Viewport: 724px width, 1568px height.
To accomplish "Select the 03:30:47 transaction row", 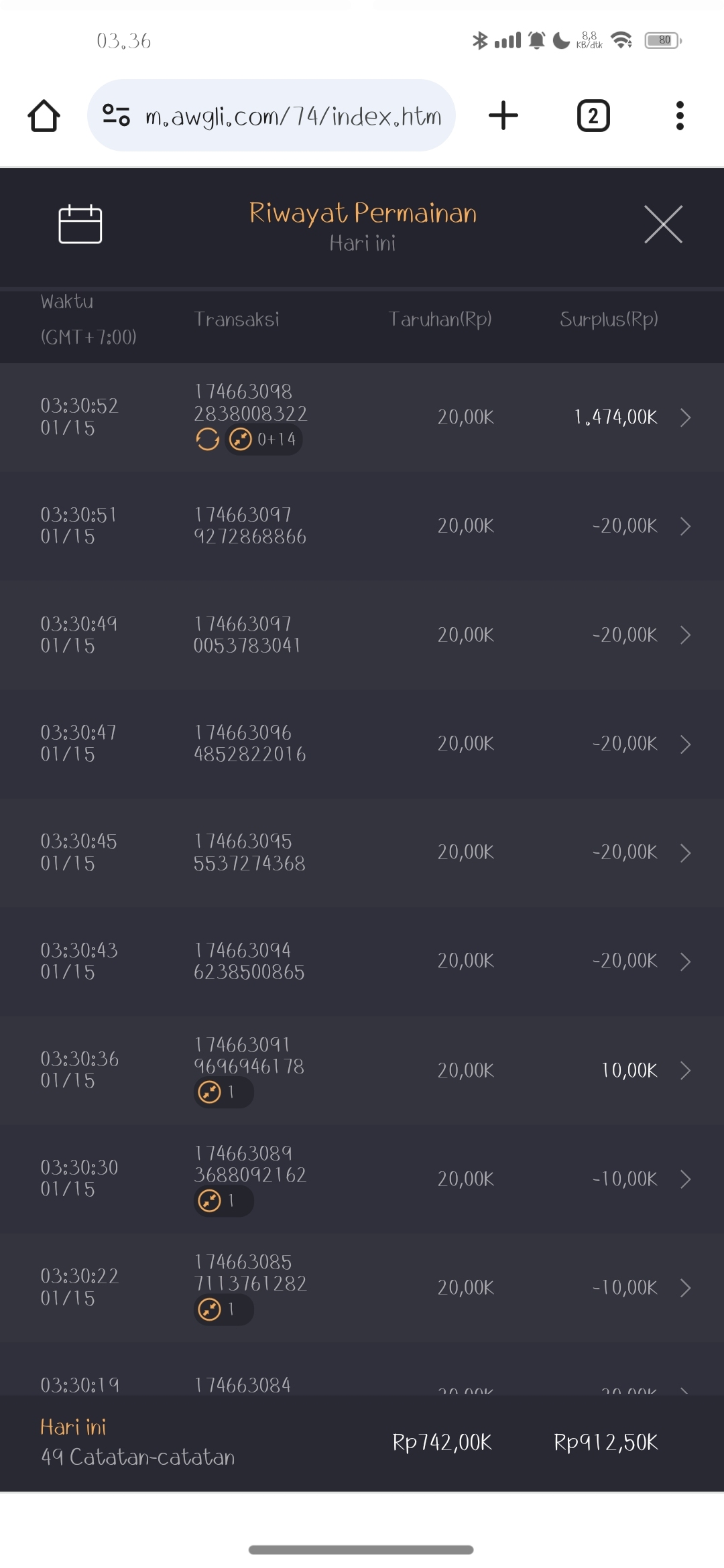I will coord(362,744).
